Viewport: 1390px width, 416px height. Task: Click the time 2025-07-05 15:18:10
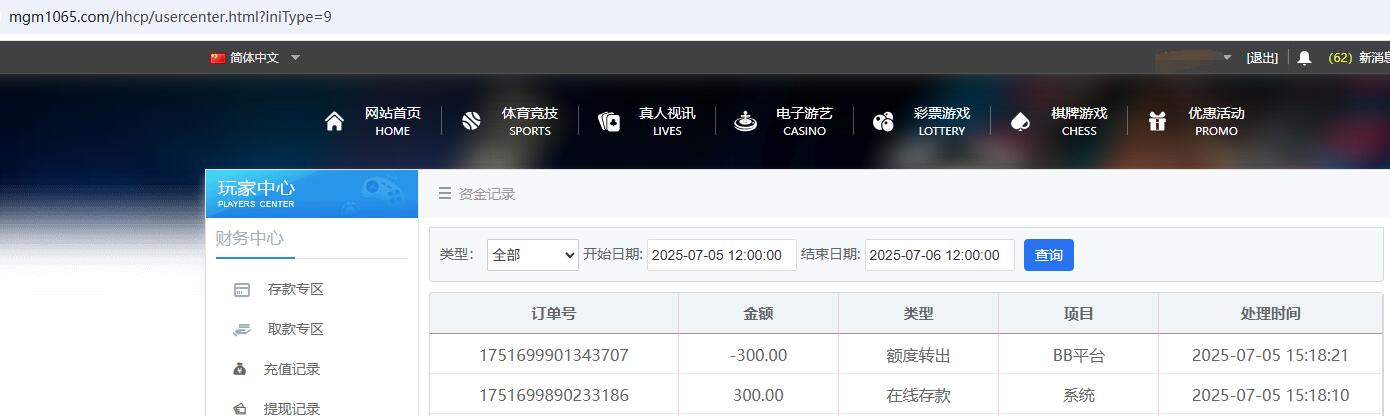tap(1270, 395)
